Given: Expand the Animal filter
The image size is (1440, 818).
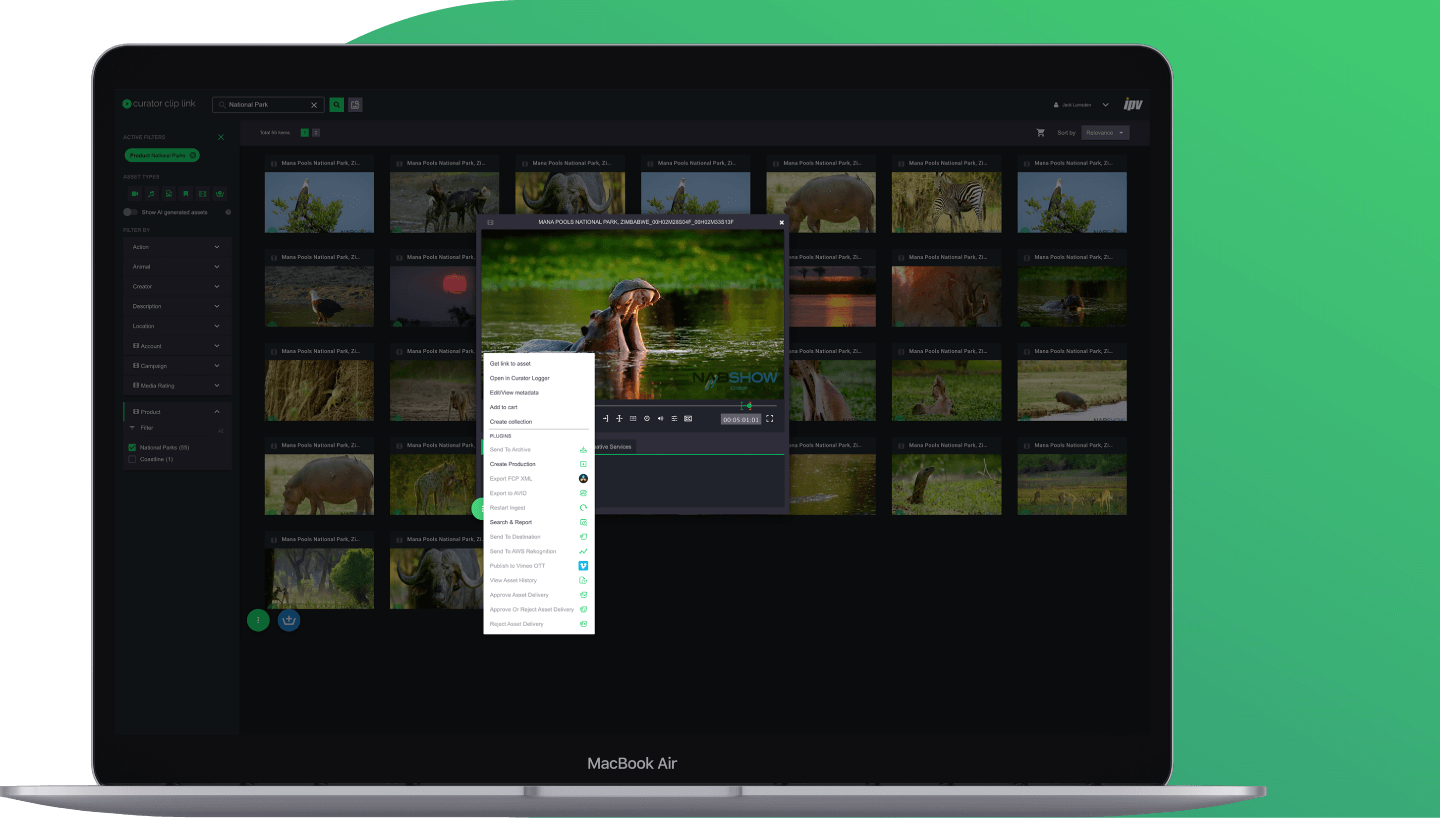Looking at the screenshot, I should [x=177, y=267].
